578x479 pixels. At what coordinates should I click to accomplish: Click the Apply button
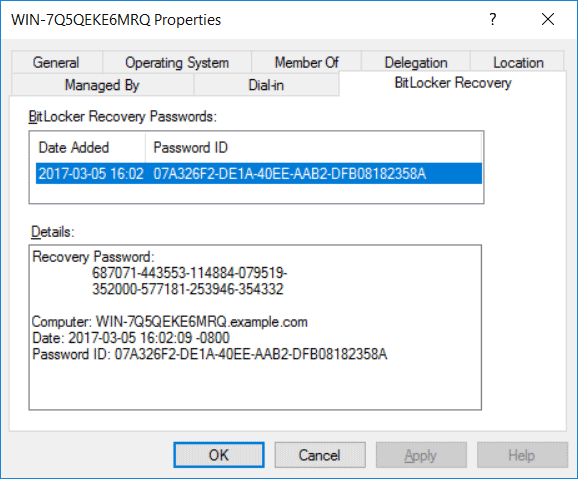coord(421,455)
